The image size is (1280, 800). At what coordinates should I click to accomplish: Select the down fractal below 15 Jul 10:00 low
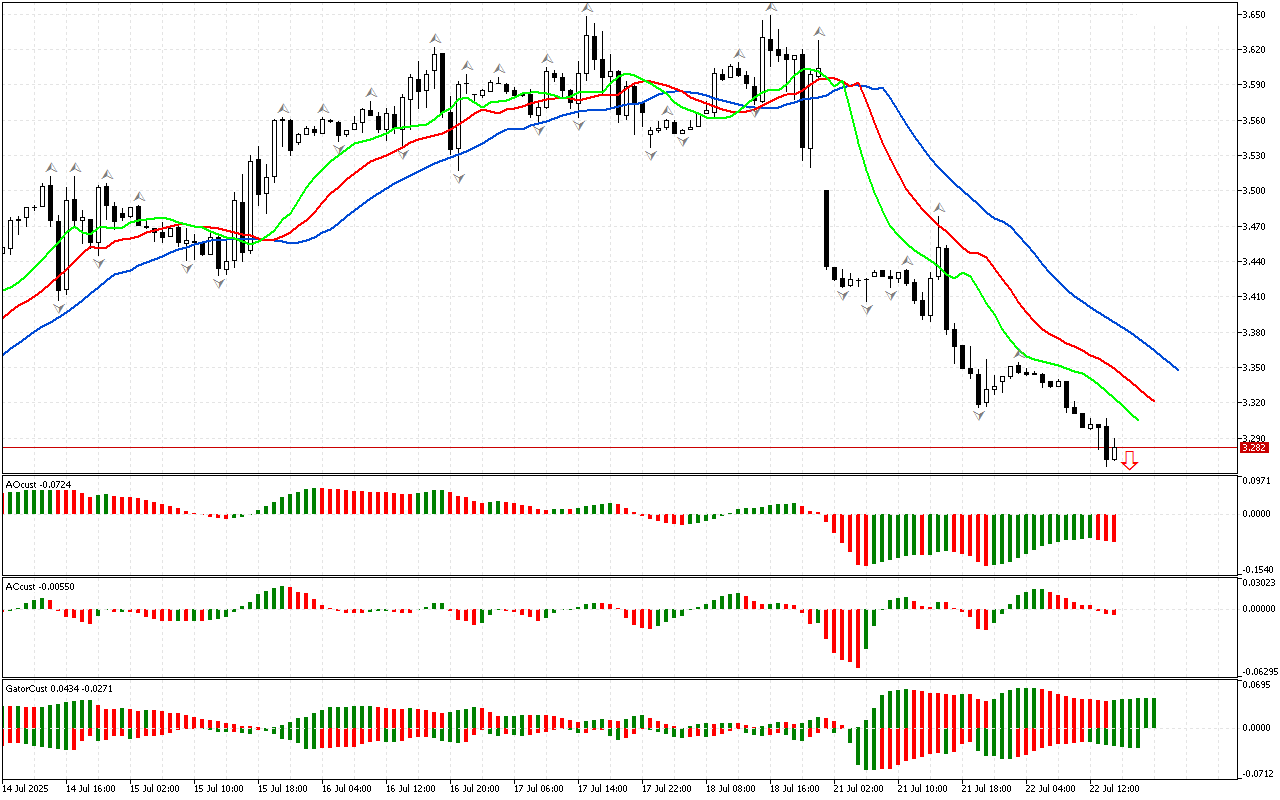point(219,283)
